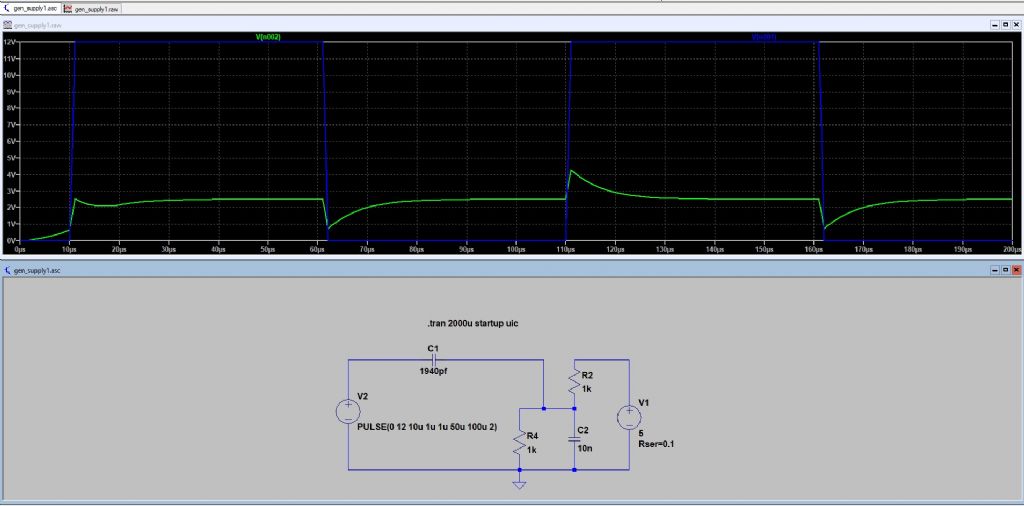Click the C2 capacitor symbol
The width and height of the screenshot is (1024, 506).
point(574,439)
